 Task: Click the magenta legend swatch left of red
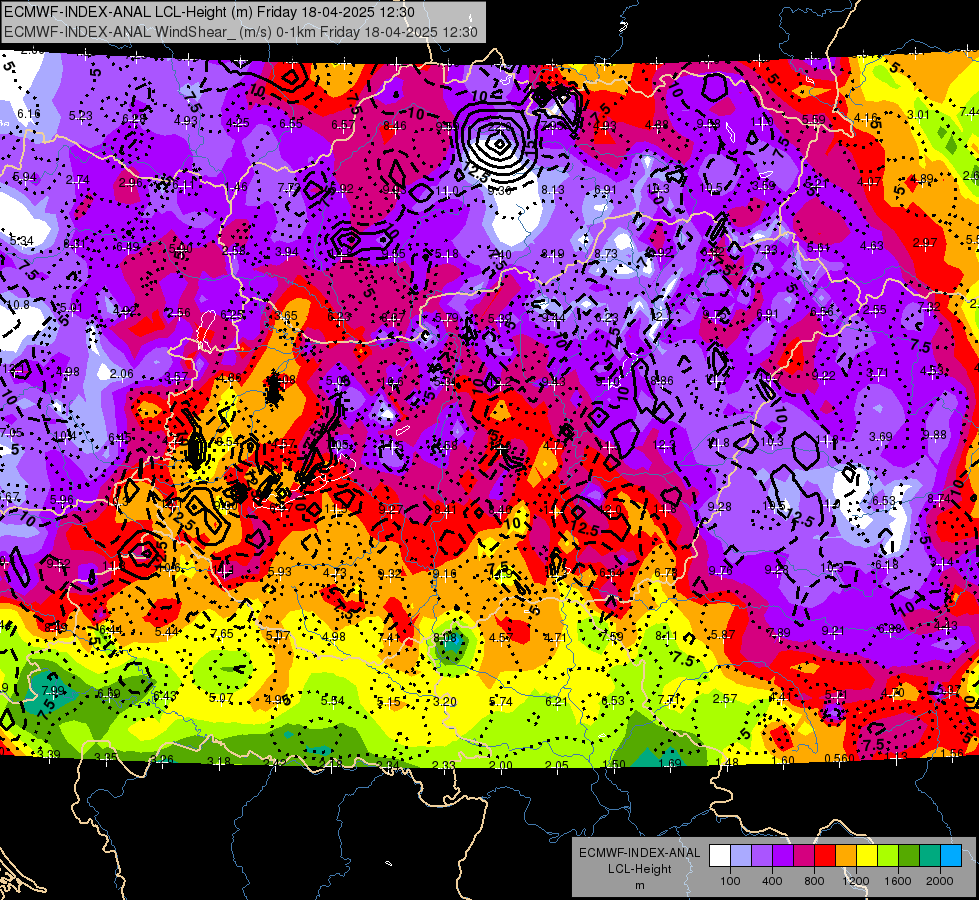coord(804,856)
